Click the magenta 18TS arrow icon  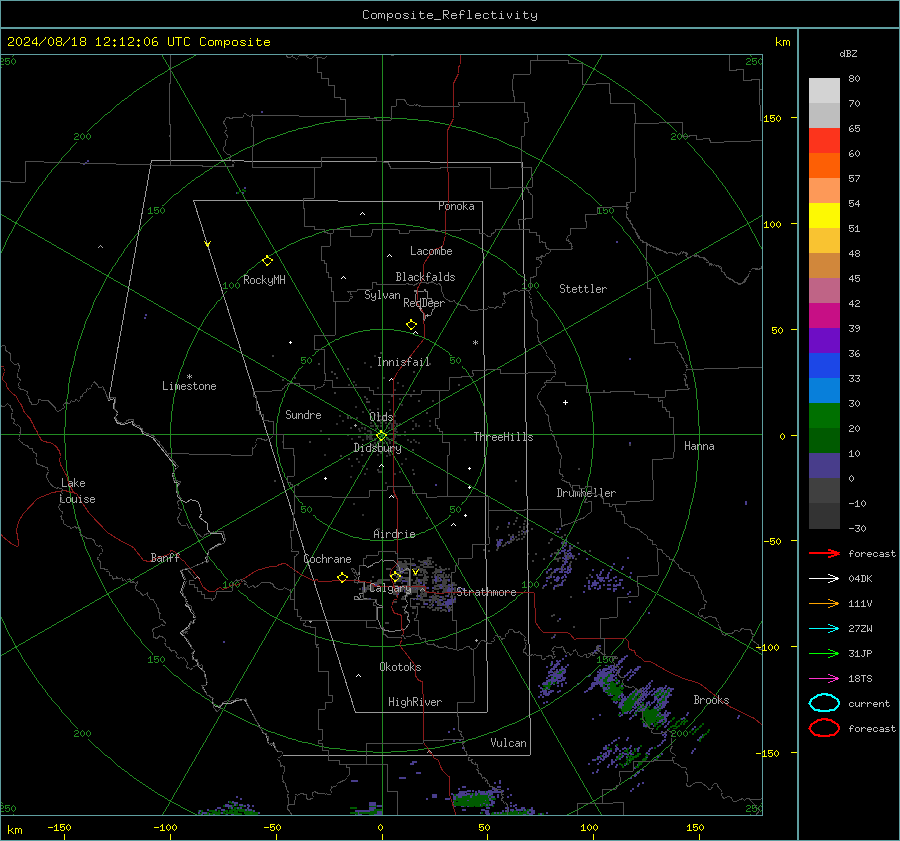pos(824,679)
